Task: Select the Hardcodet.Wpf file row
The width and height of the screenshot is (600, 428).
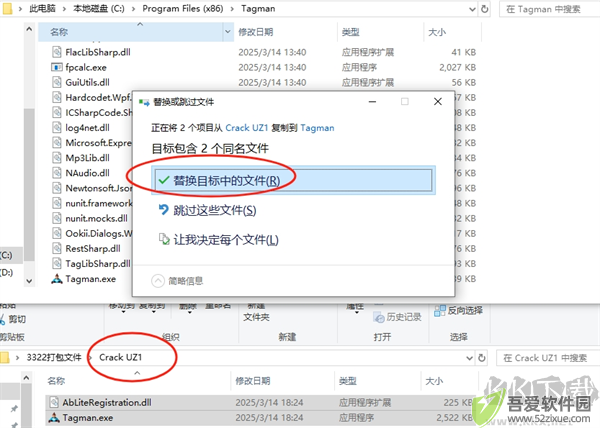Action: click(x=92, y=98)
